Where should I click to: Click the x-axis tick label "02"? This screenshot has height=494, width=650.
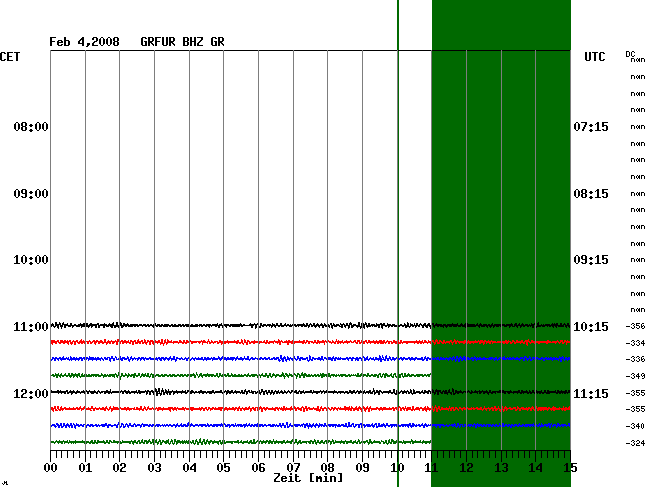[x=119, y=467]
